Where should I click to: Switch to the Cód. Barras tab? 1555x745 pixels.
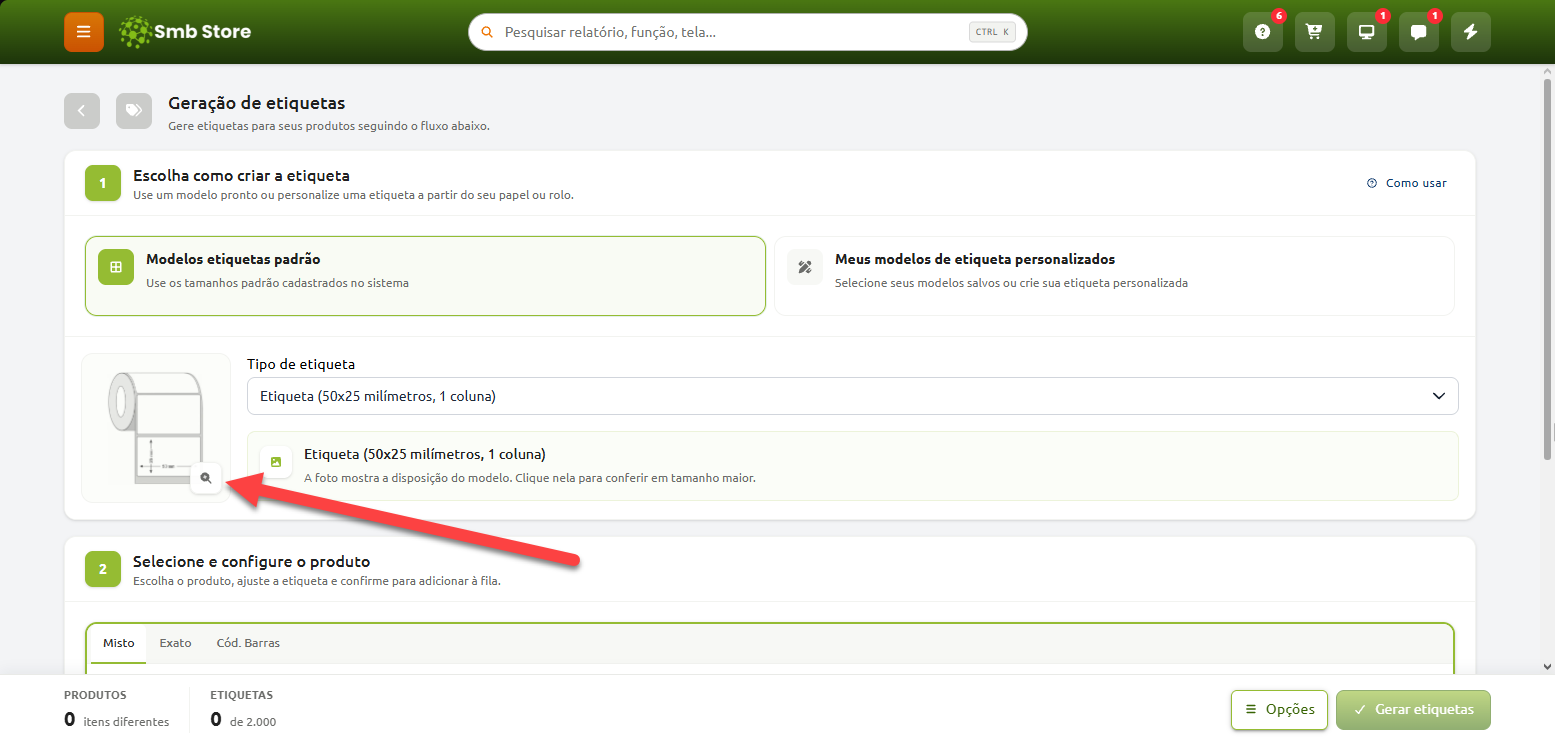pyautogui.click(x=248, y=643)
